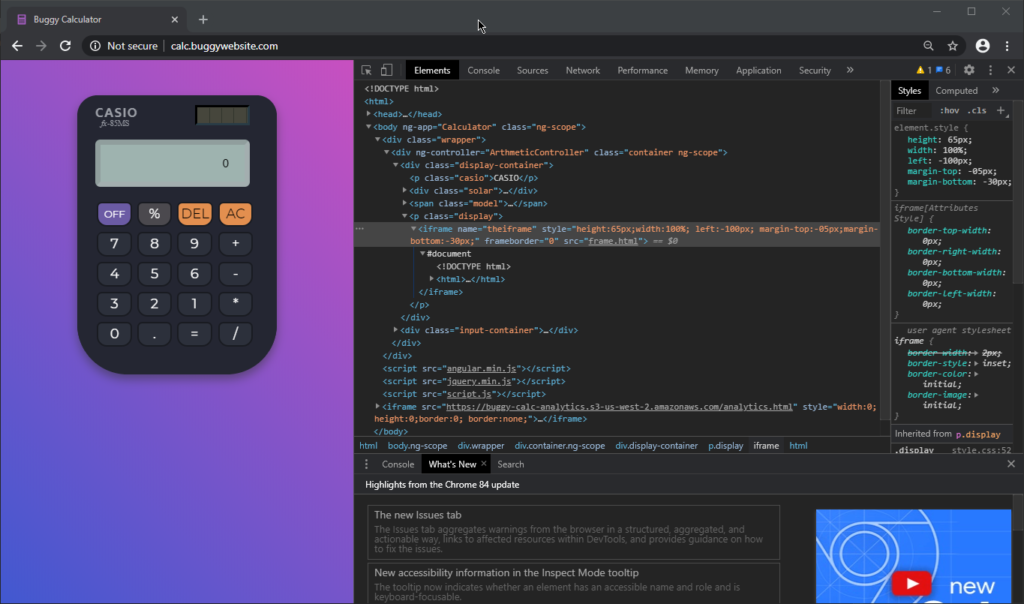Click the Styles filter input field
1024x604 pixels.
[912, 111]
